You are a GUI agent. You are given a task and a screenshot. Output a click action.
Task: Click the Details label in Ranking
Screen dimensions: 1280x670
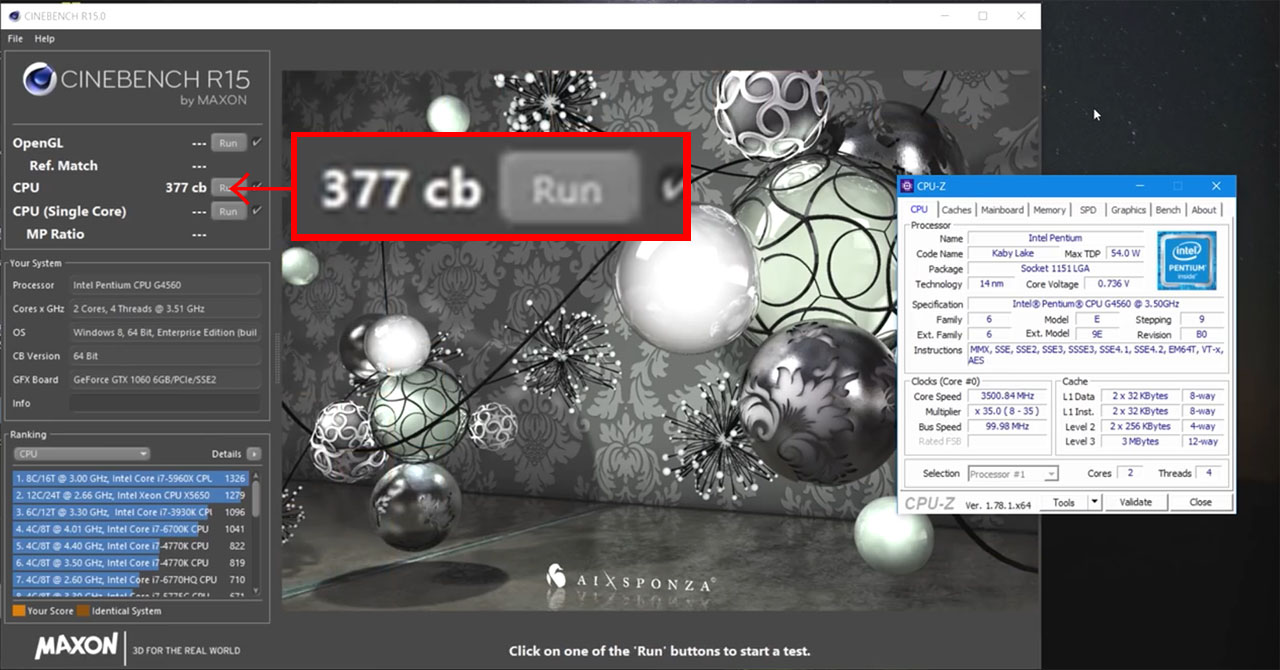tap(227, 454)
